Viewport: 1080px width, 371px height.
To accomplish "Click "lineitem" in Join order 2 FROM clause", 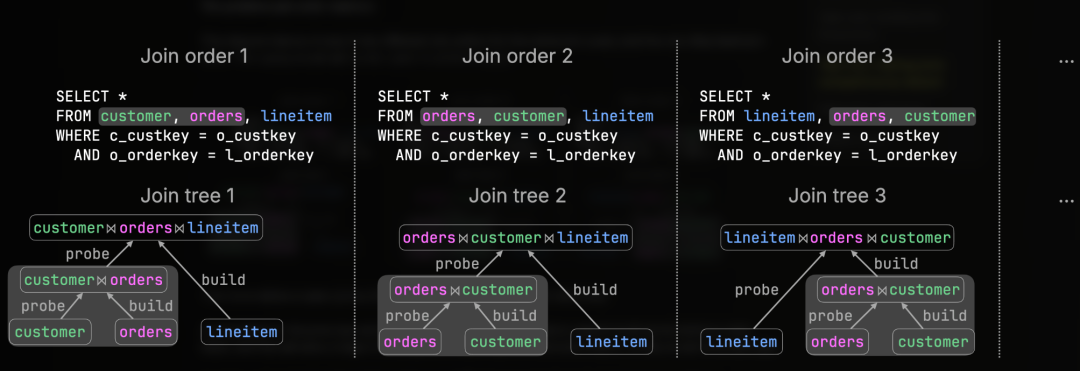I will click(x=618, y=116).
